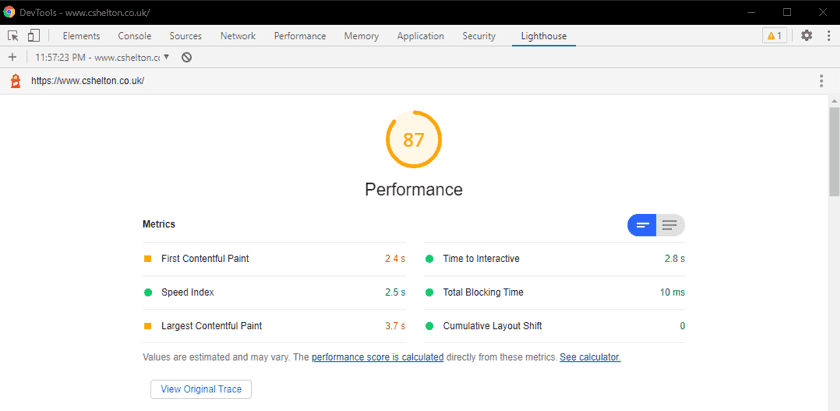Screen dimensions: 840x411
Task: Click the orange square beside Largest Contentful Paint
Action: pos(148,326)
